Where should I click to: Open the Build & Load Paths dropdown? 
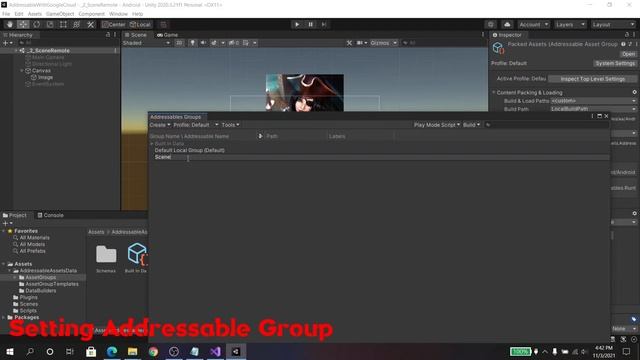pyautogui.click(x=593, y=101)
